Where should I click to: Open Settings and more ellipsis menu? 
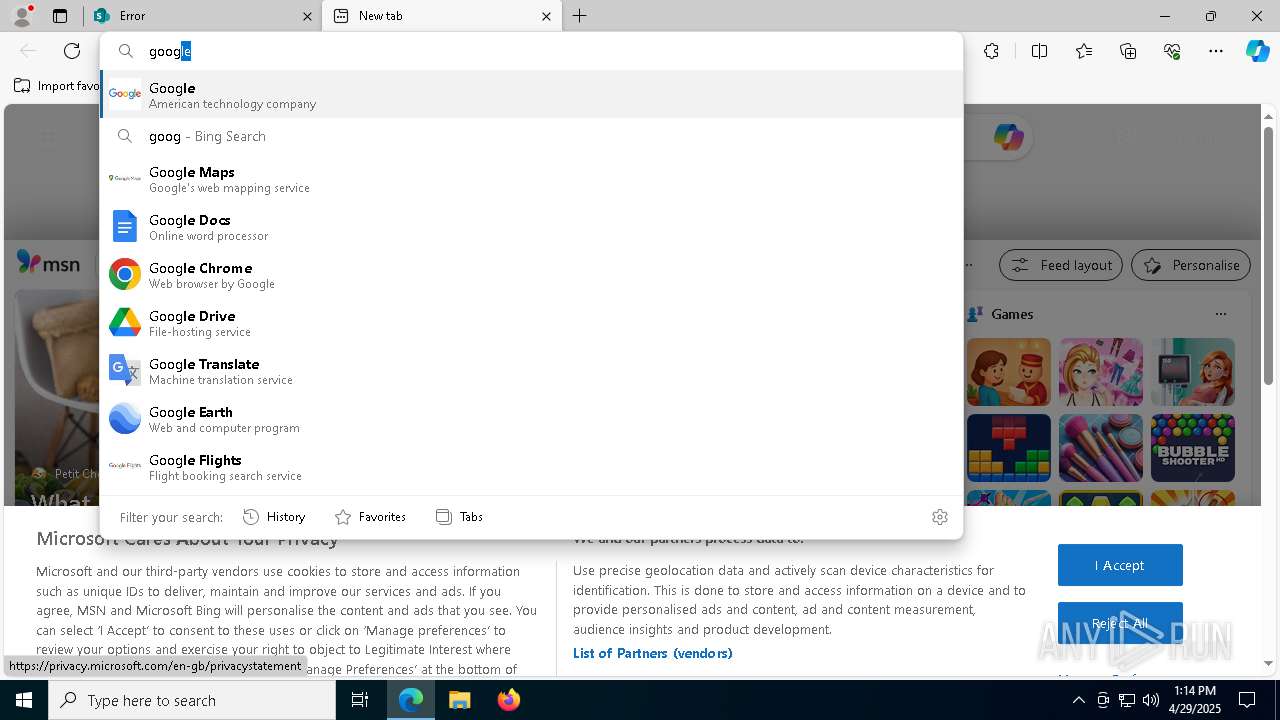pos(1216,51)
